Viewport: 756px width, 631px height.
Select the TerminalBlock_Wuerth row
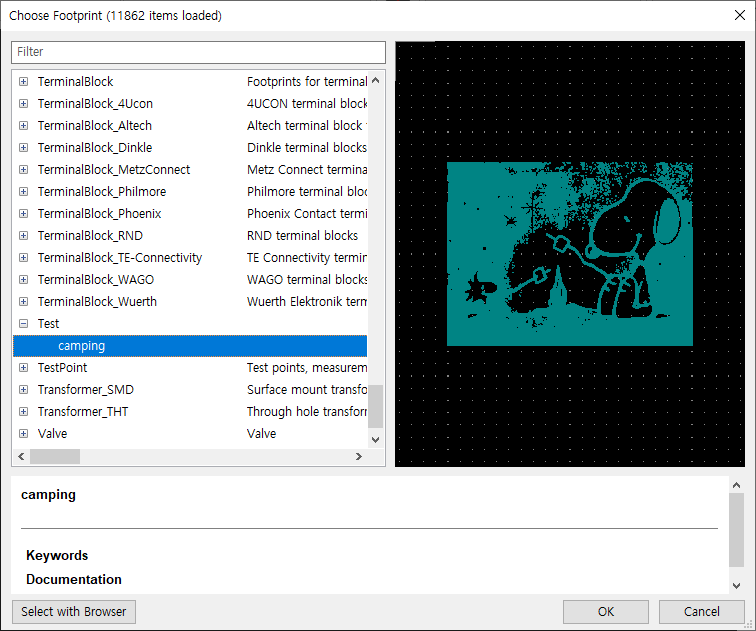190,302
